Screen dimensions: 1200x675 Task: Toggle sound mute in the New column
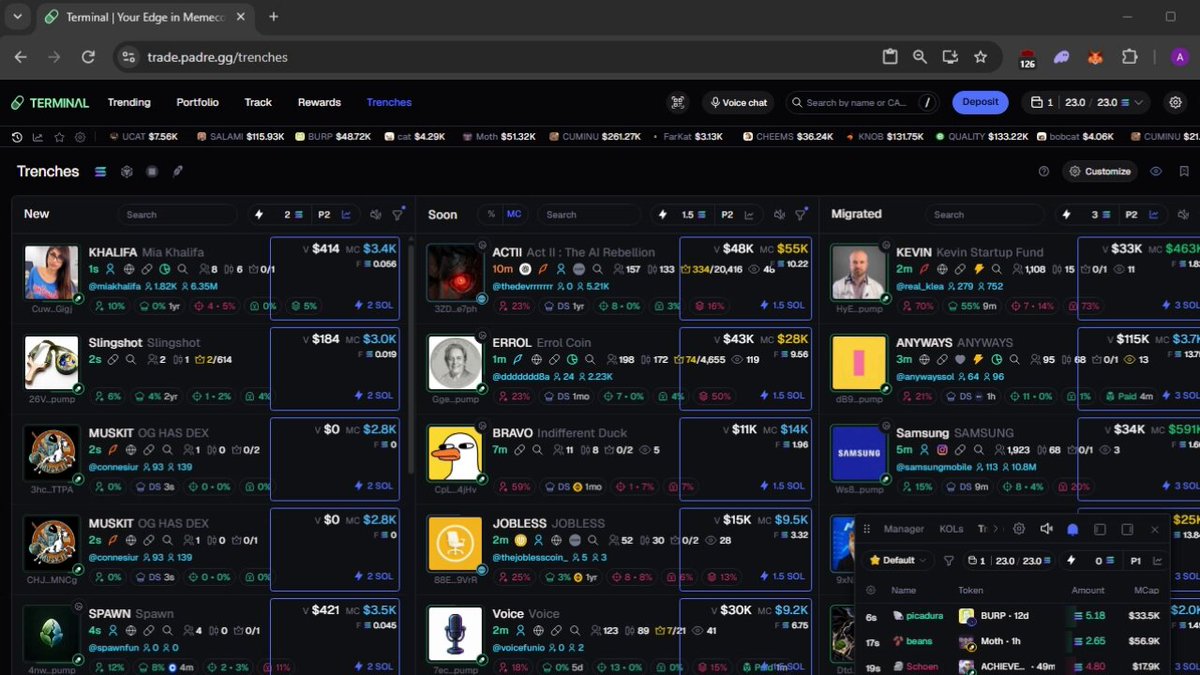point(376,214)
